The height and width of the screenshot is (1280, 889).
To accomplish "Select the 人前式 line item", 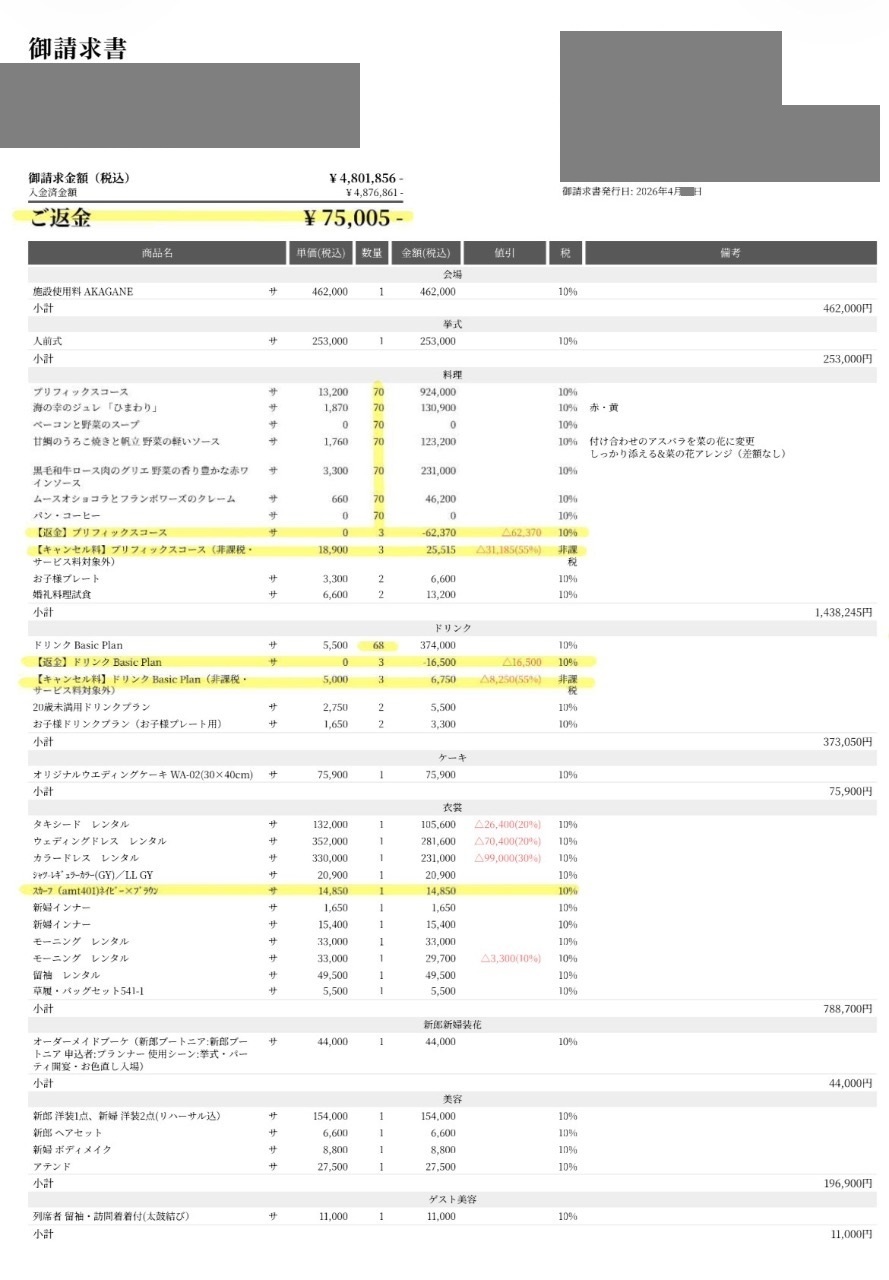I will pyautogui.click(x=49, y=341).
